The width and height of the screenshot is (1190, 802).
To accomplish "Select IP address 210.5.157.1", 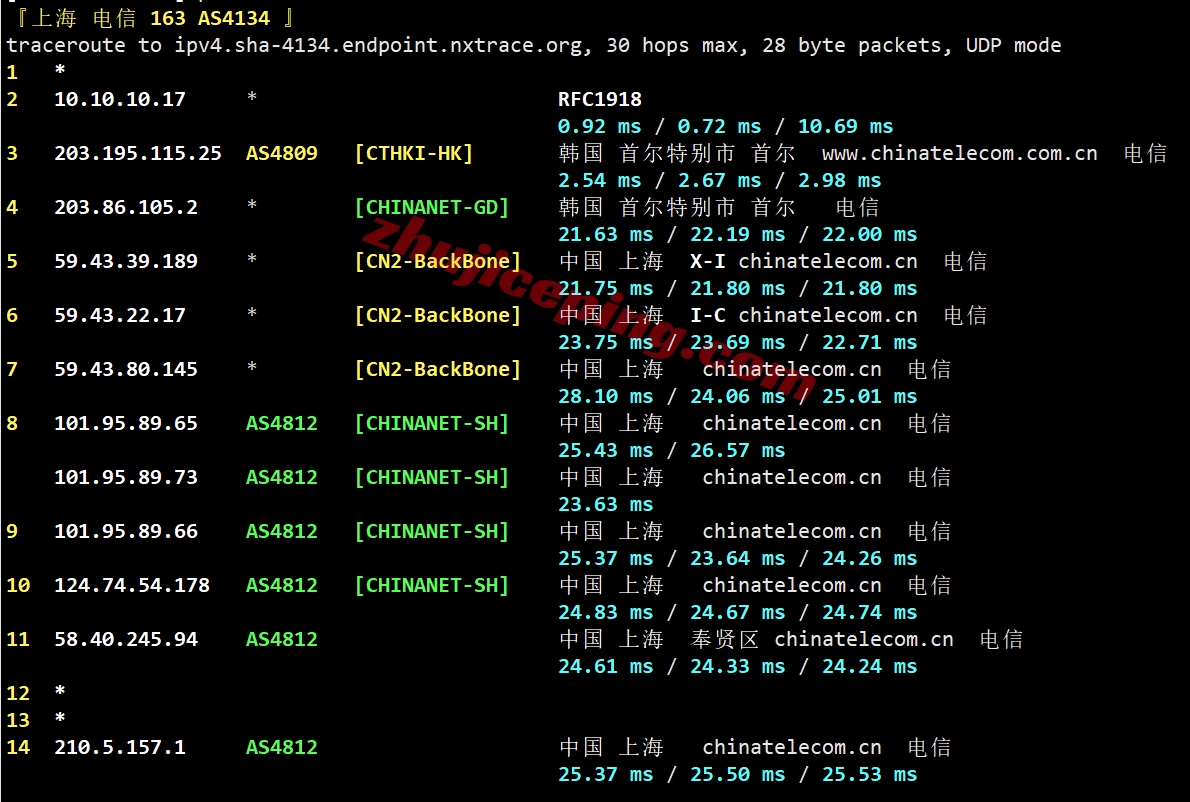I will 120,747.
